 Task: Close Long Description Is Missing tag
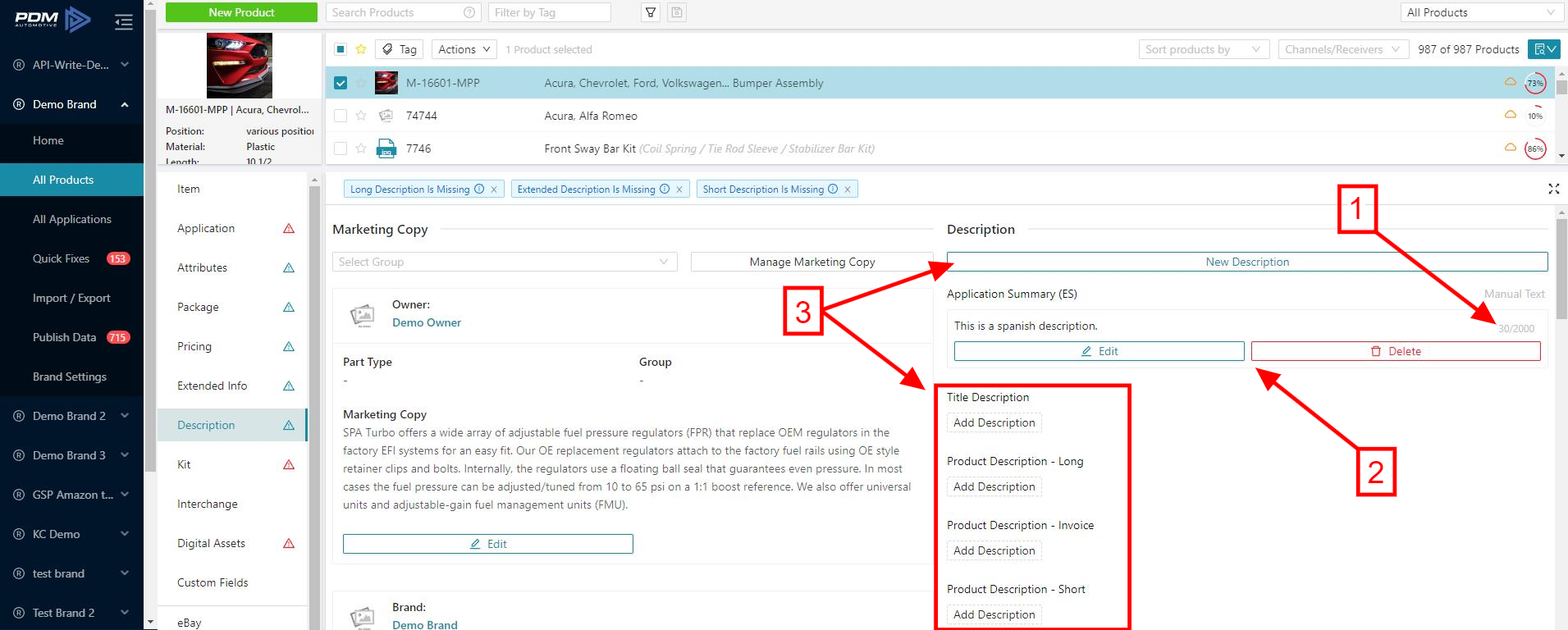coord(494,189)
